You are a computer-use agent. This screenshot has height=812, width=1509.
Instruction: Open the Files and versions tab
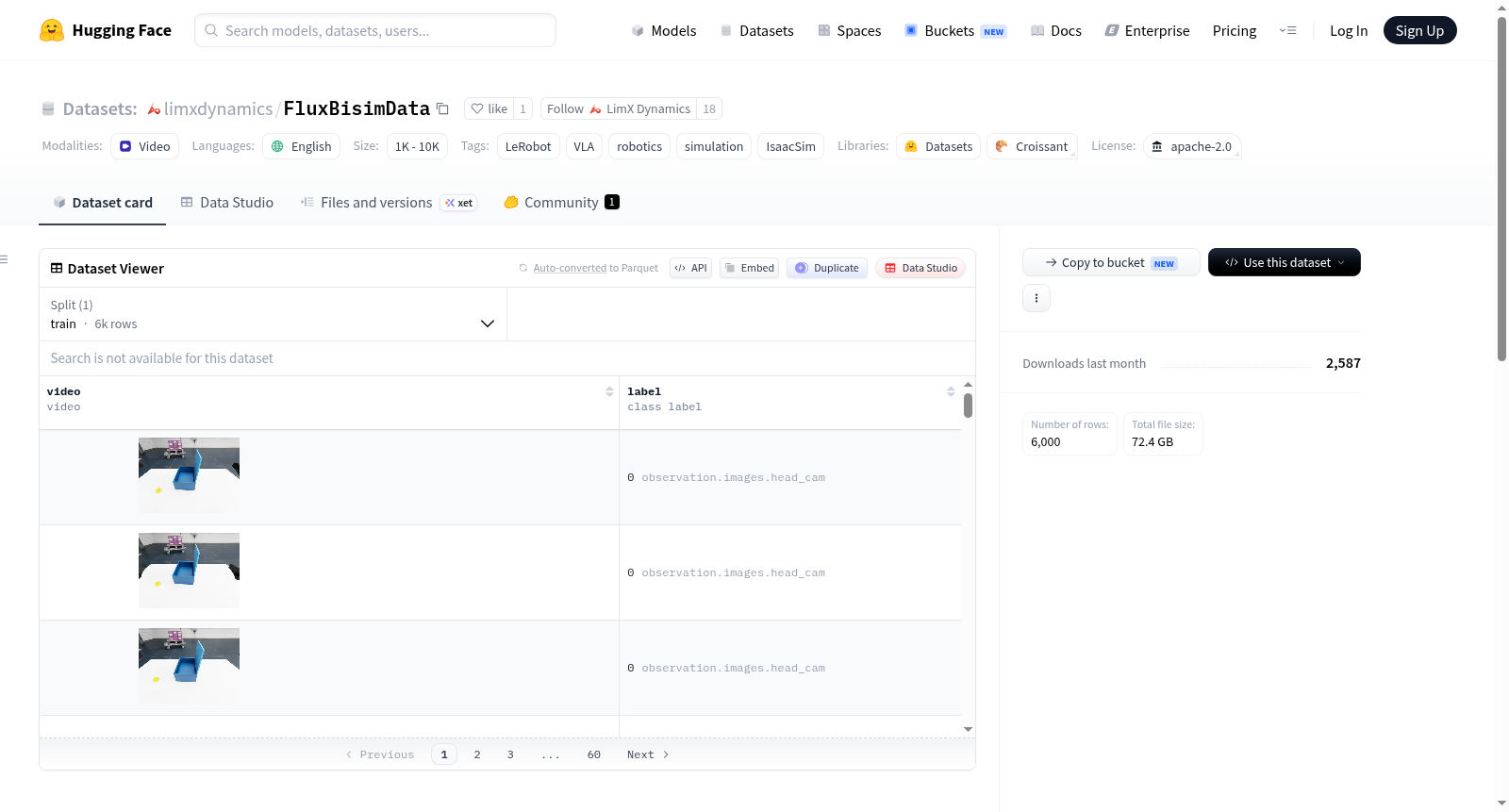(389, 203)
